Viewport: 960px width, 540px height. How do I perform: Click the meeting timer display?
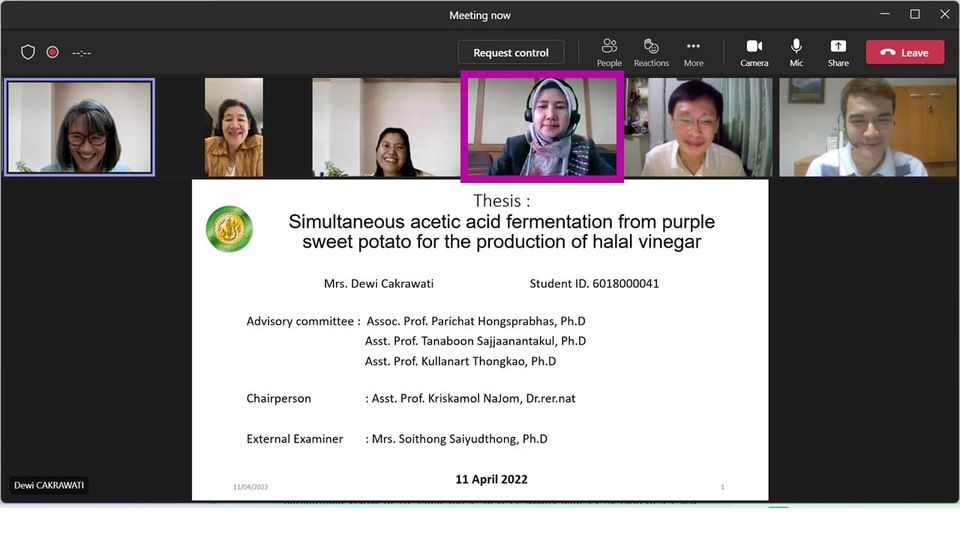pyautogui.click(x=81, y=53)
